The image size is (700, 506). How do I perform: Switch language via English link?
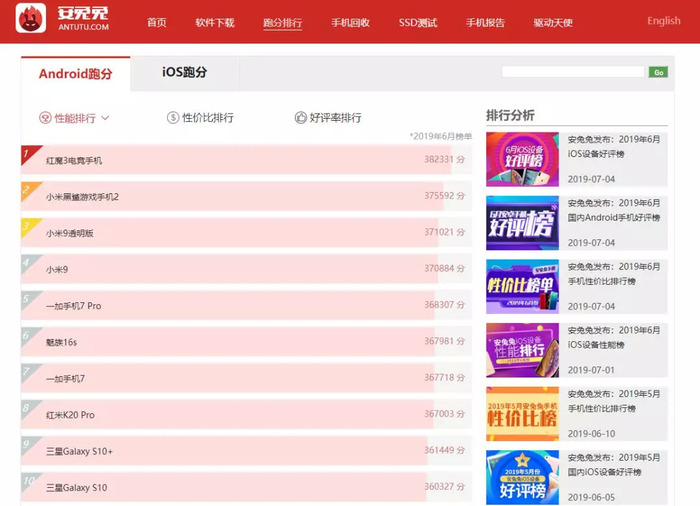[x=664, y=21]
